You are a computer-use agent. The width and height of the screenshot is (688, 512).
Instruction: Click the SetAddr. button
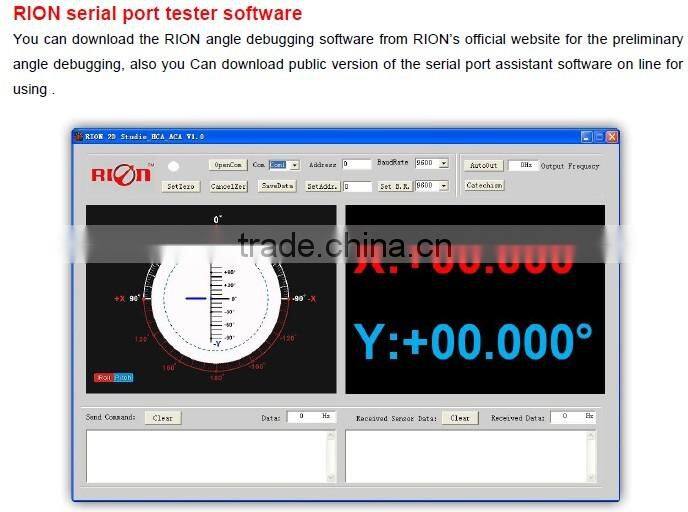[x=321, y=186]
